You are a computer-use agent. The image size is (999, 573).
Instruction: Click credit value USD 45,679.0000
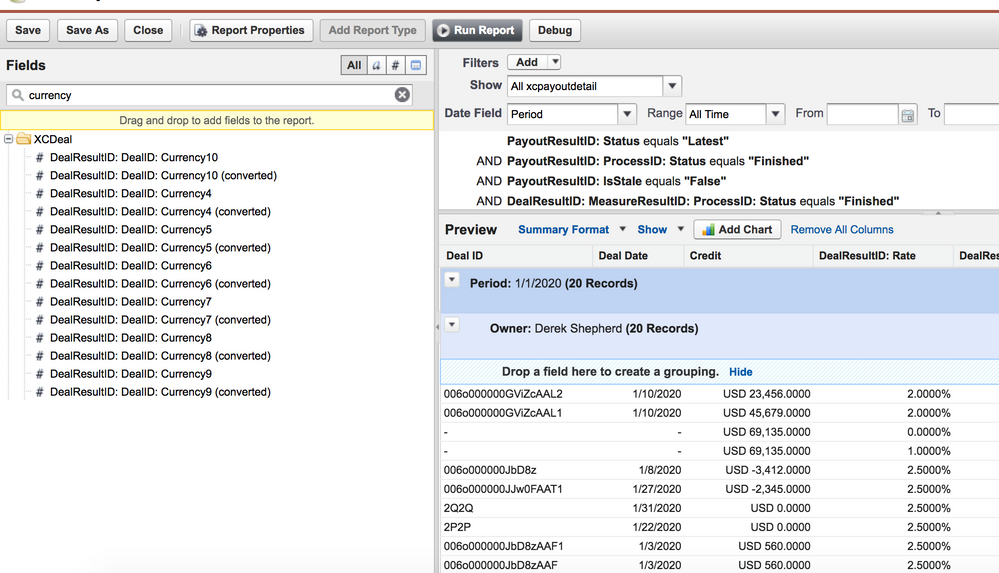[766, 413]
